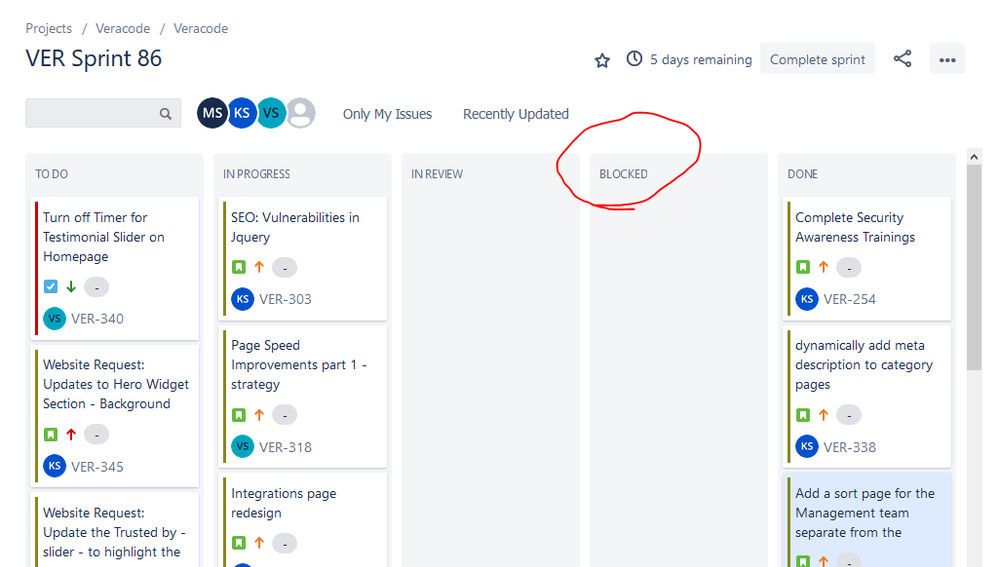Open issue link VER-303
The height and width of the screenshot is (567, 999).
[285, 299]
